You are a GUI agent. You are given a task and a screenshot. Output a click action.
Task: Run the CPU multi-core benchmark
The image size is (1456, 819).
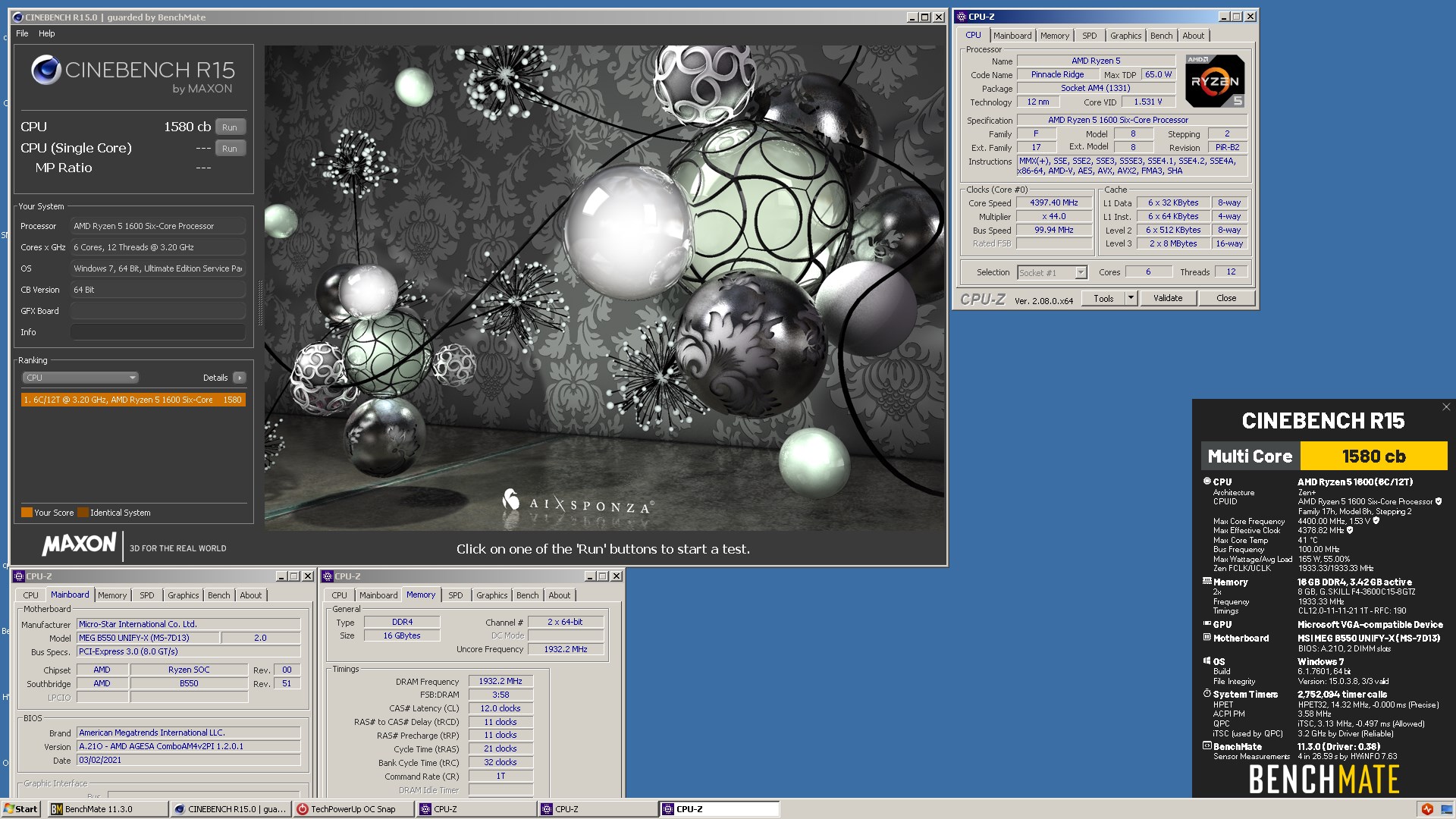point(230,127)
